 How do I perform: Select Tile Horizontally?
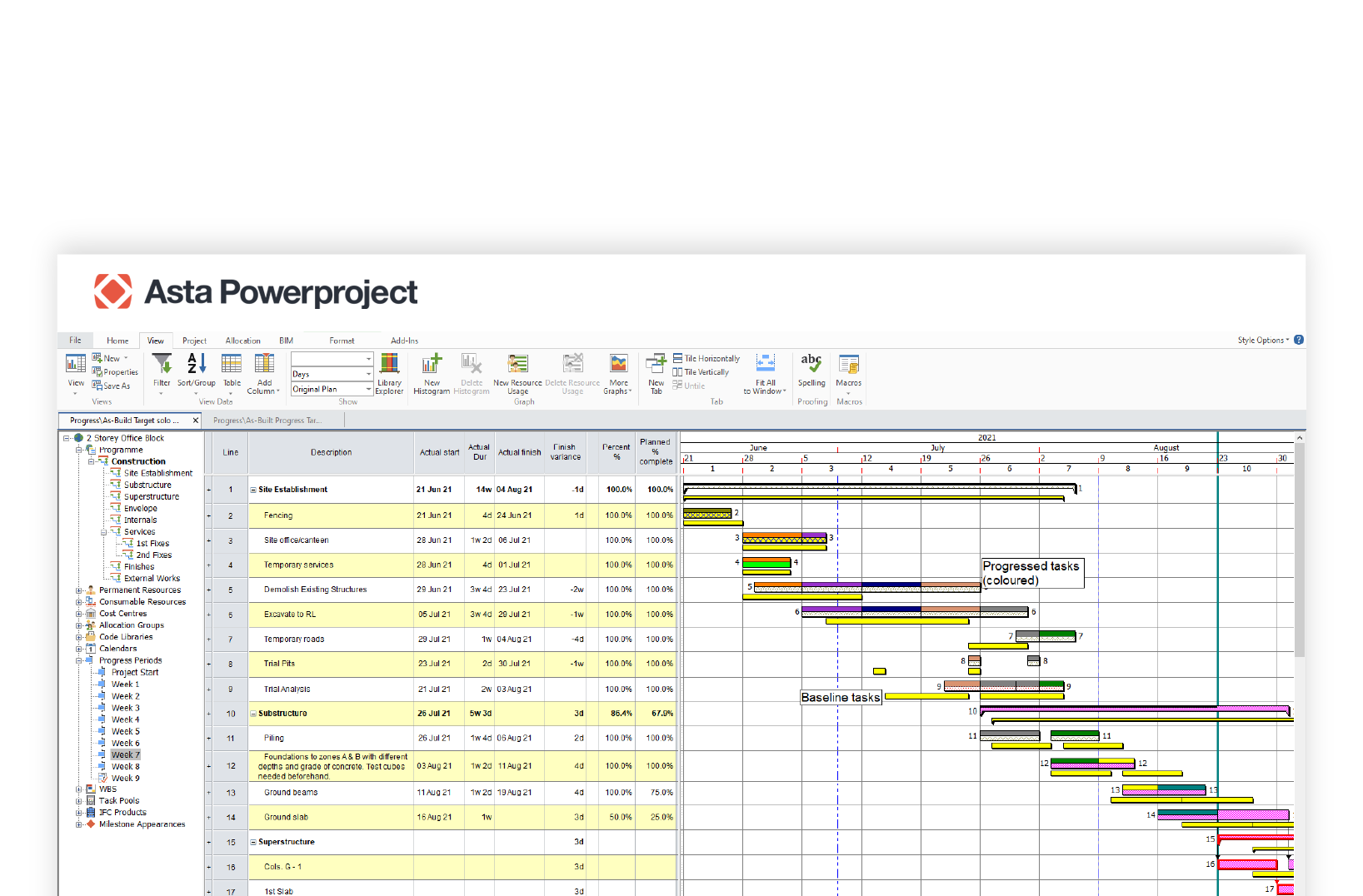pyautogui.click(x=706, y=358)
